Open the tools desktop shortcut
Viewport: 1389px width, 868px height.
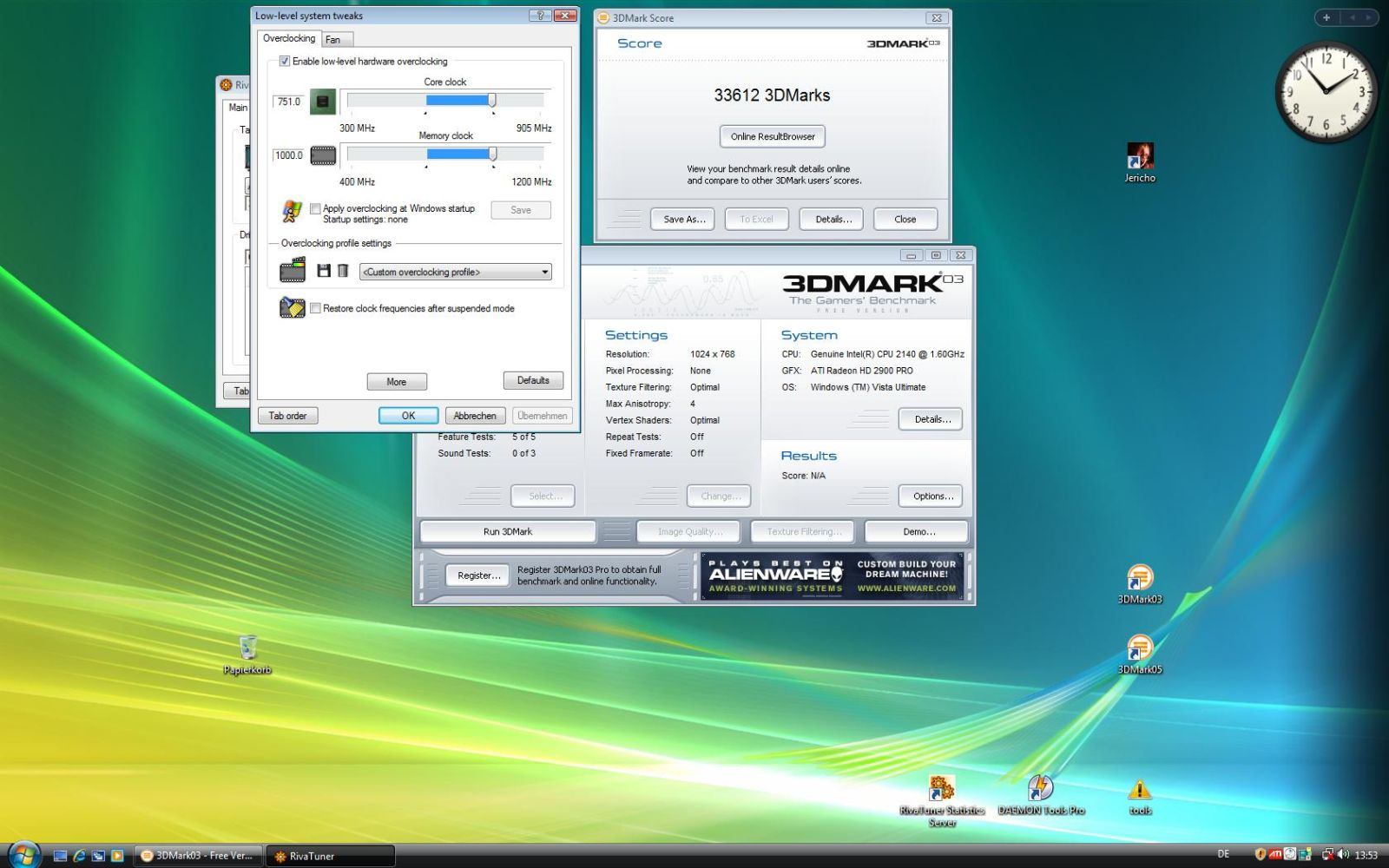pyautogui.click(x=1140, y=797)
